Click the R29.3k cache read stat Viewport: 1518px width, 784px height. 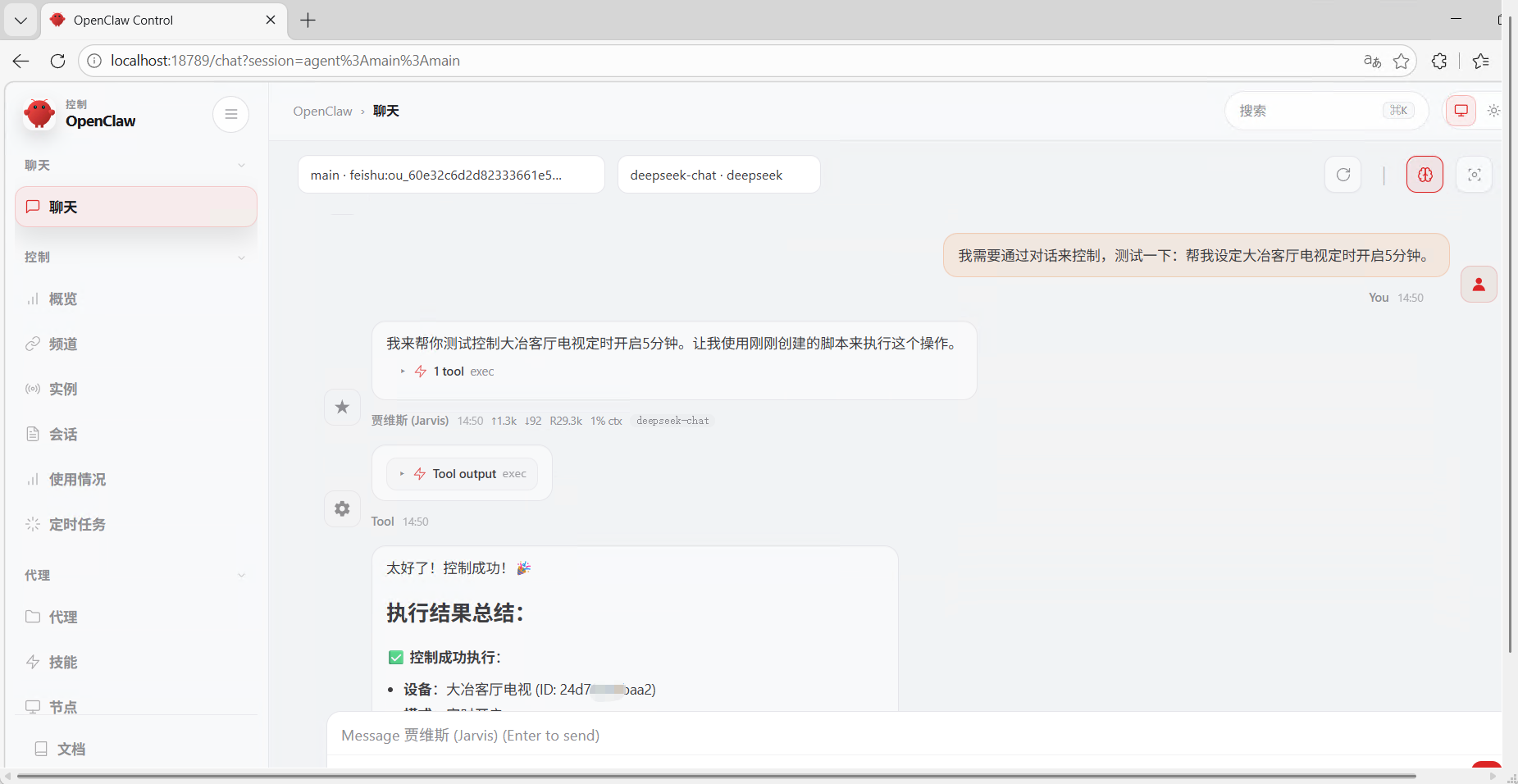(566, 421)
